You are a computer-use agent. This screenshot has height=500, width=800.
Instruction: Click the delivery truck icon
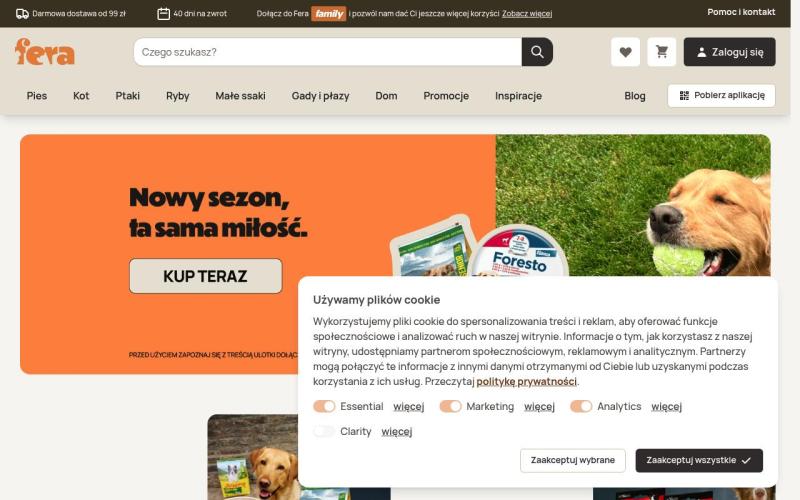[x=22, y=14]
